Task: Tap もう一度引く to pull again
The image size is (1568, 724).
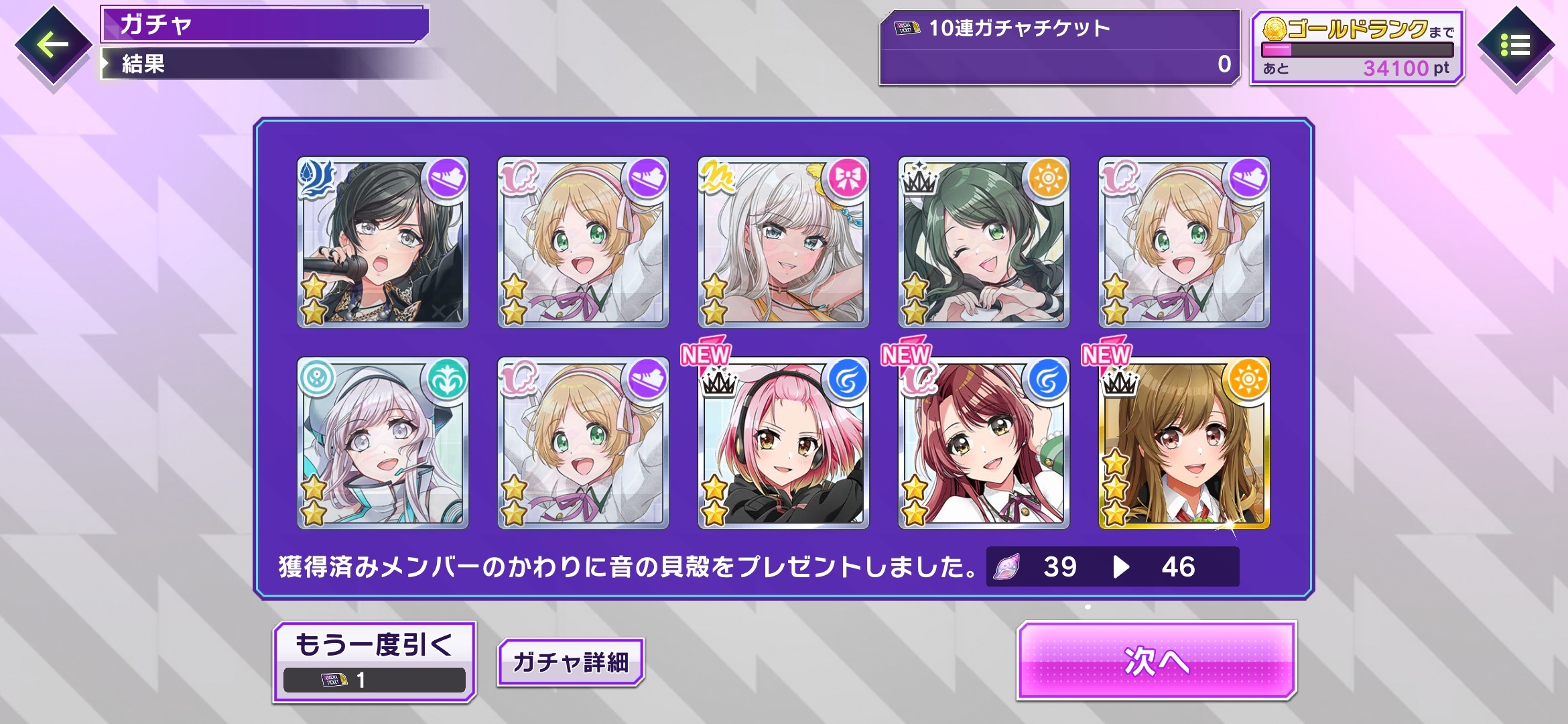Action: tap(375, 662)
